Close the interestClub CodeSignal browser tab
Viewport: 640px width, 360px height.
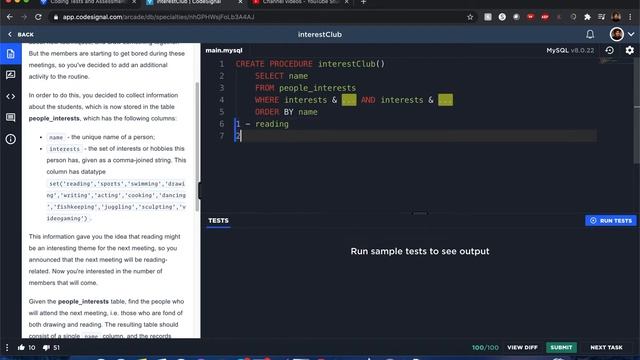(240, 2)
